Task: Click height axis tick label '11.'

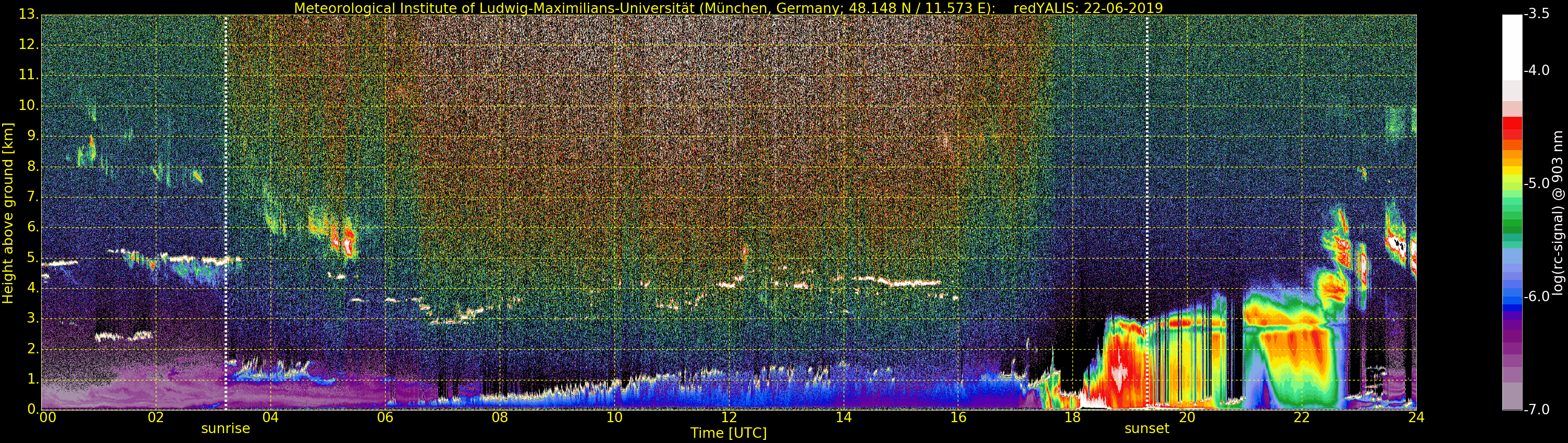Action: click(x=29, y=75)
